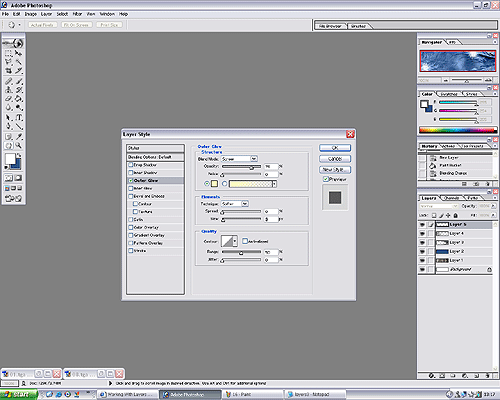Expand the Contour picker arrow
500x400 pixels.
coord(235,241)
